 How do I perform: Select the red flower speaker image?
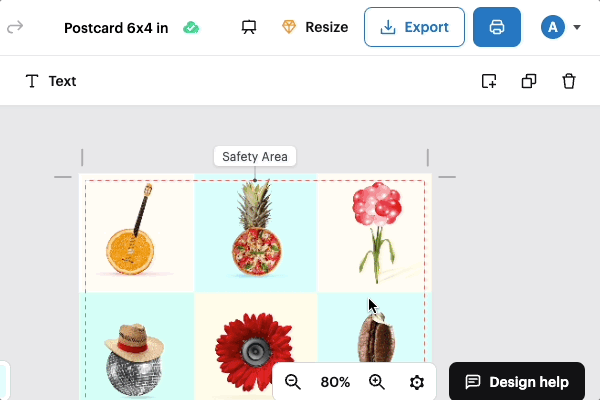pos(254,354)
